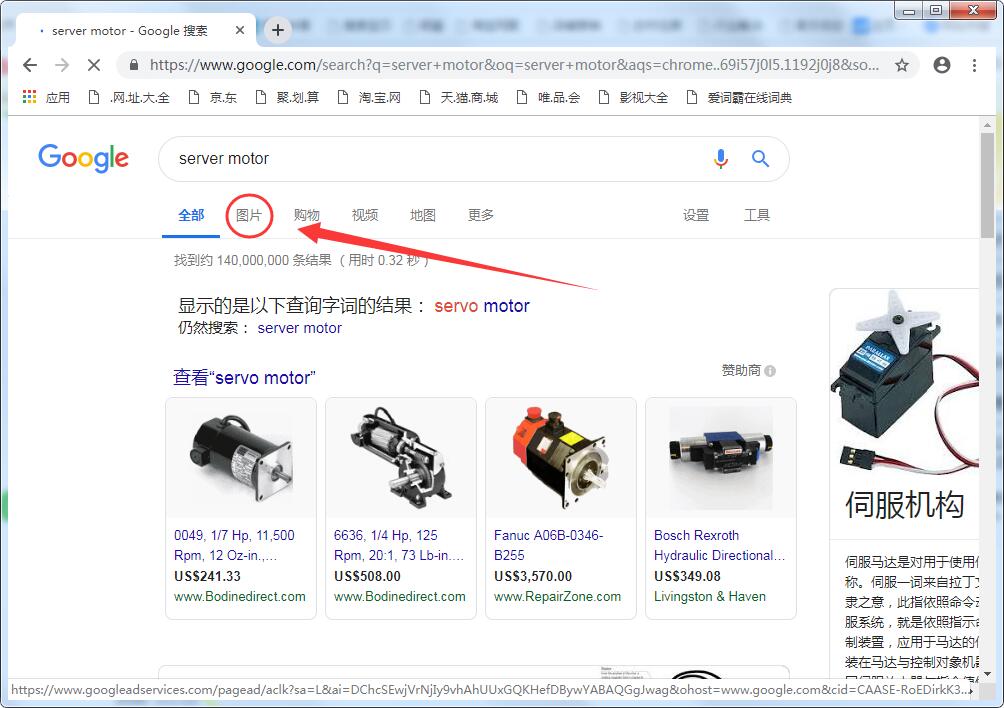Switch to the 视频 videos tab
1004x708 pixels.
(x=365, y=215)
